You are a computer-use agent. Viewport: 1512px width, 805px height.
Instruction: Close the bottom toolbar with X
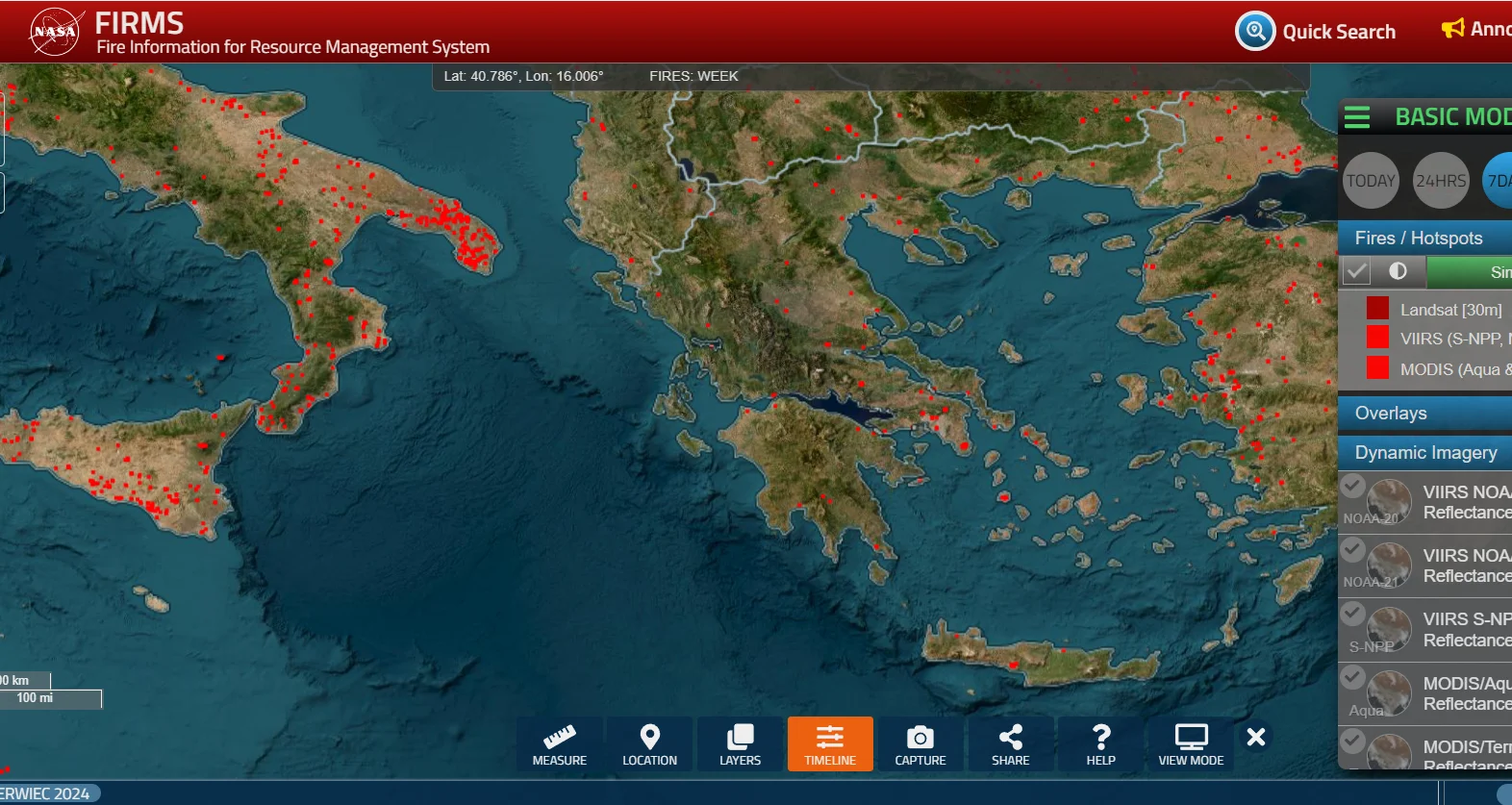[1256, 737]
